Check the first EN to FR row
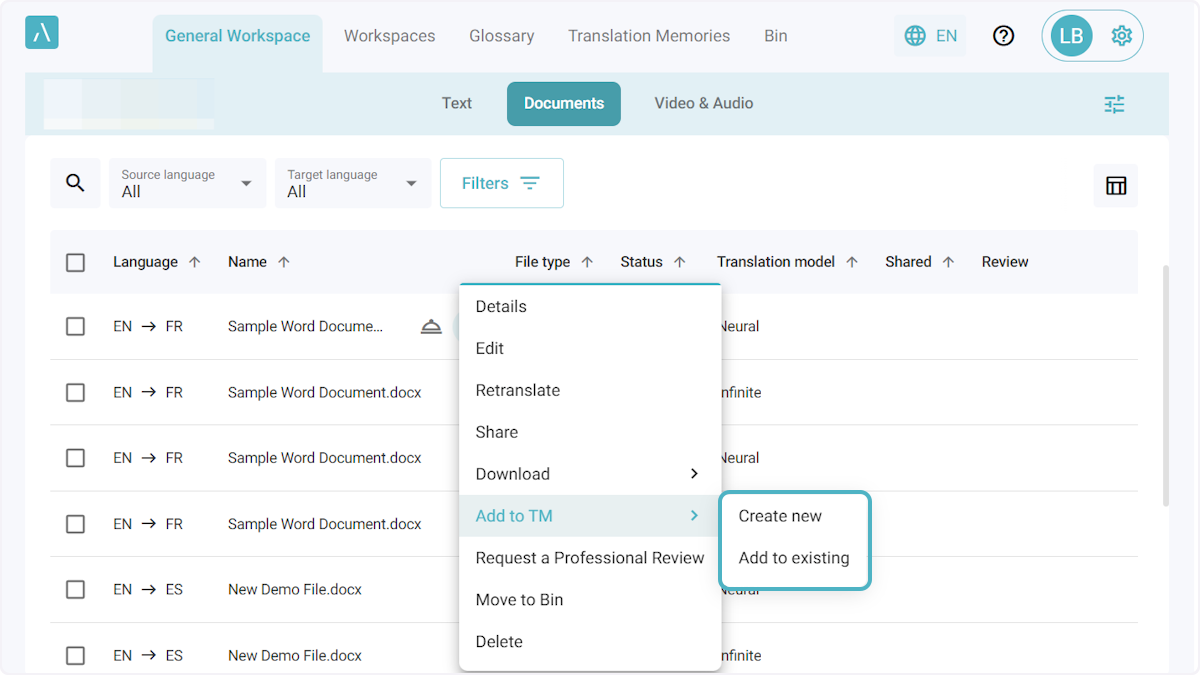The width and height of the screenshot is (1200, 675). pyautogui.click(x=76, y=327)
